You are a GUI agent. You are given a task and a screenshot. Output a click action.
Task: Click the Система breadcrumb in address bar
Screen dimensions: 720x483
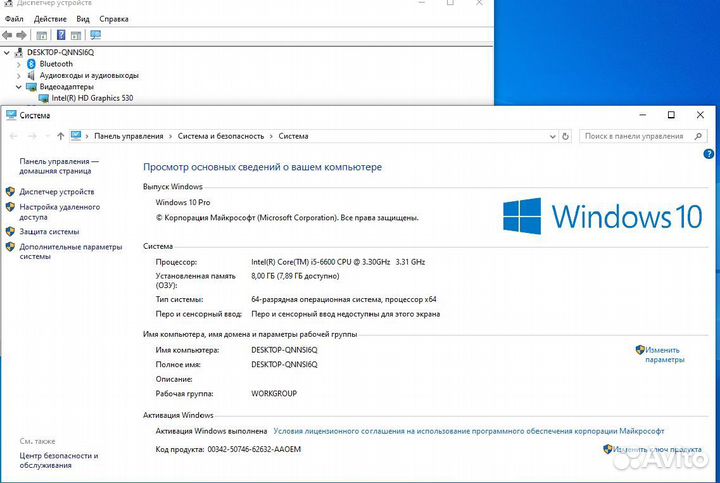(x=293, y=136)
